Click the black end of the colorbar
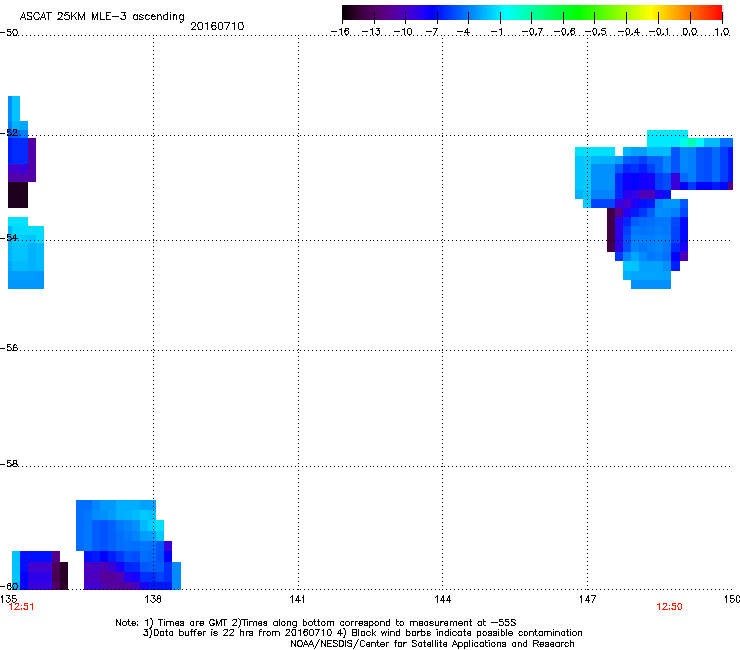The width and height of the screenshot is (740, 650). [352, 13]
